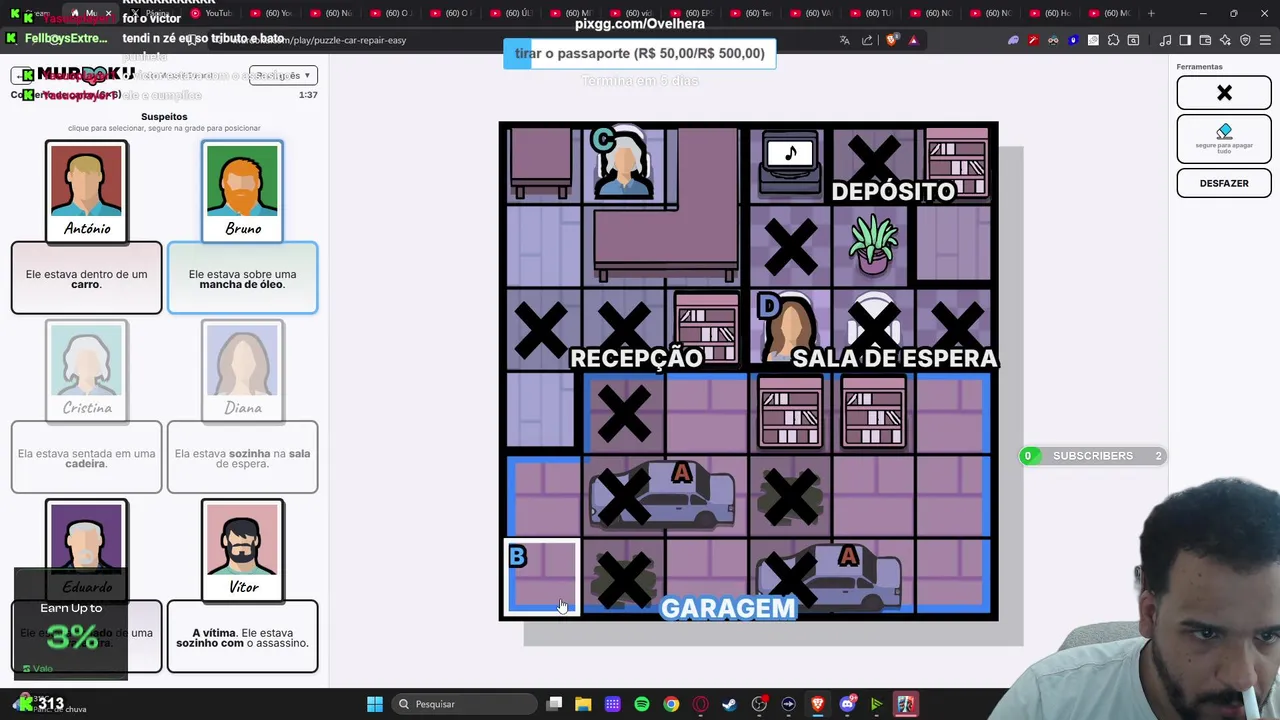Close the active Murdoku browser tab
Image resolution: width=1280 pixels, height=720 pixels.
click(108, 13)
